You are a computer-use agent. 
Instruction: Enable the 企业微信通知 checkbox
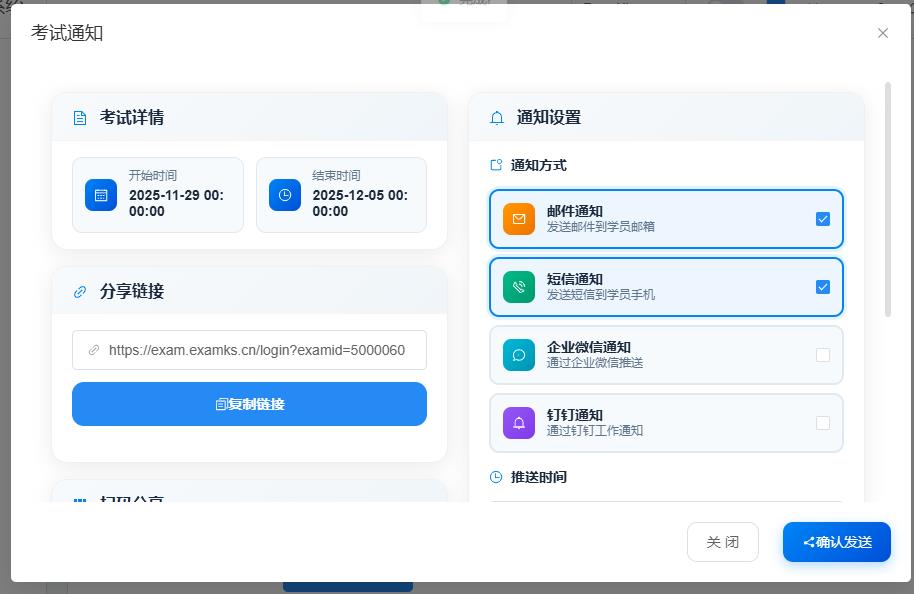click(823, 355)
